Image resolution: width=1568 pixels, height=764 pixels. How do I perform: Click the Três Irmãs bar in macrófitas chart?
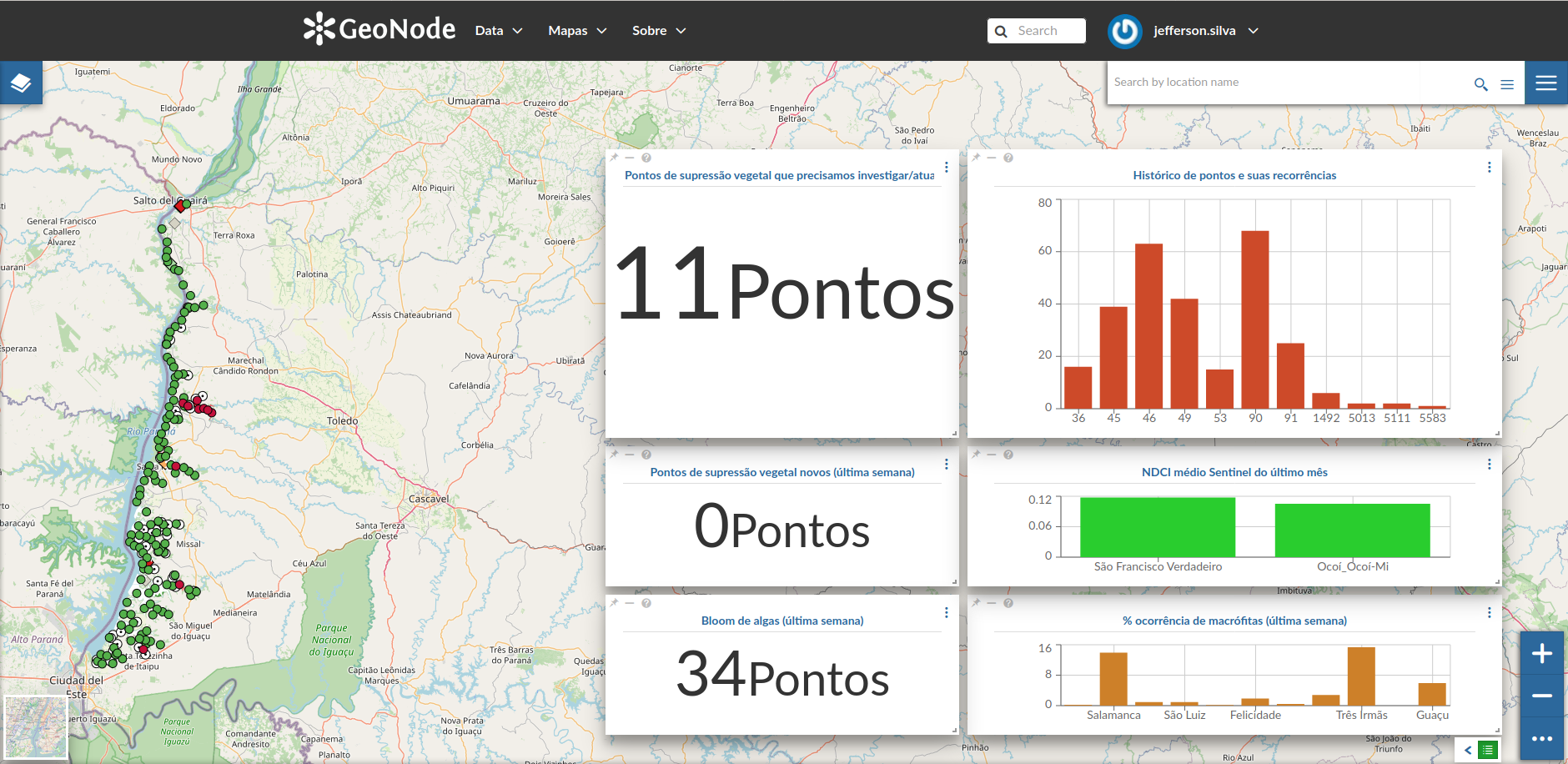coord(1361,676)
